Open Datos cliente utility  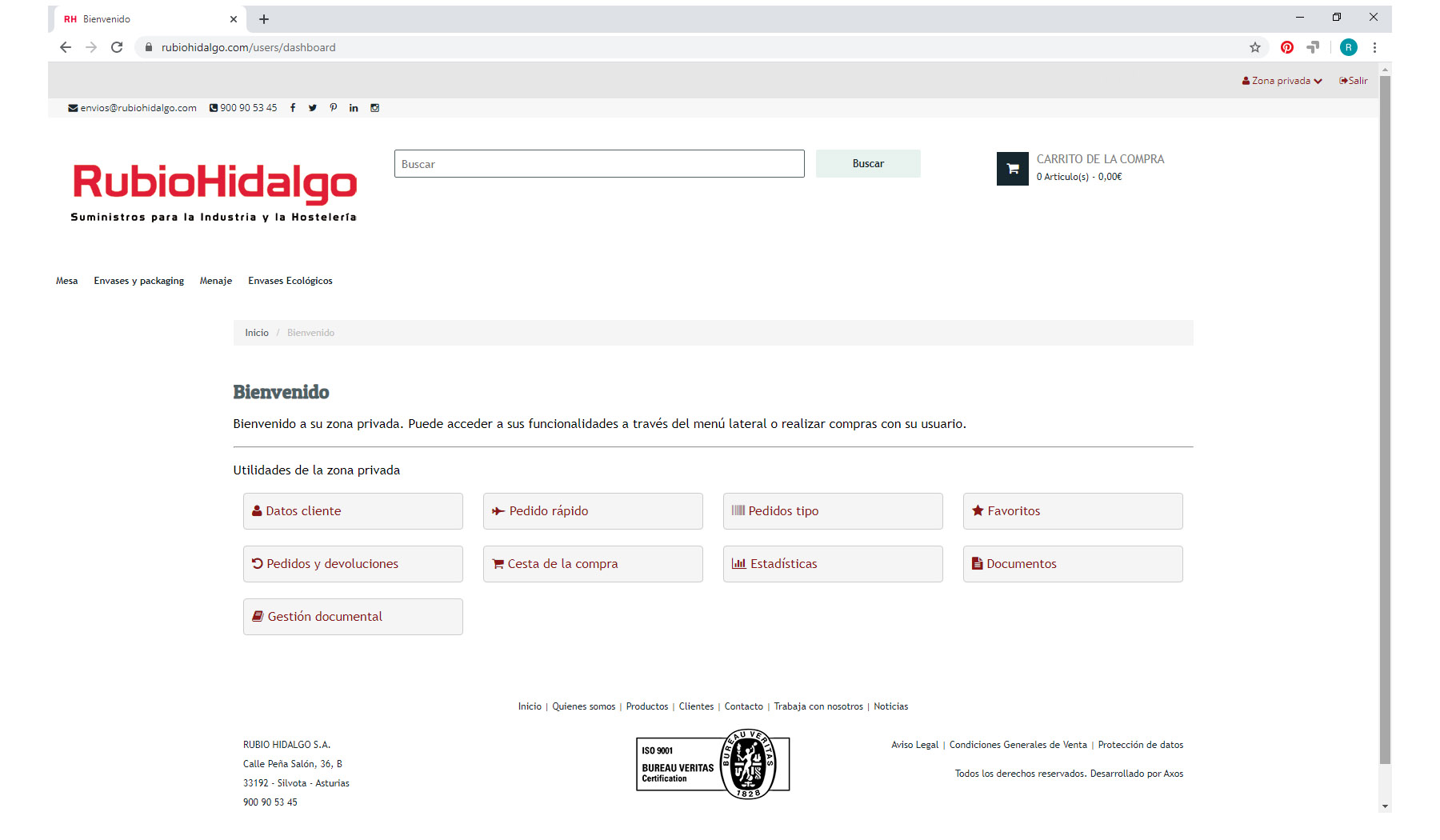(x=353, y=511)
